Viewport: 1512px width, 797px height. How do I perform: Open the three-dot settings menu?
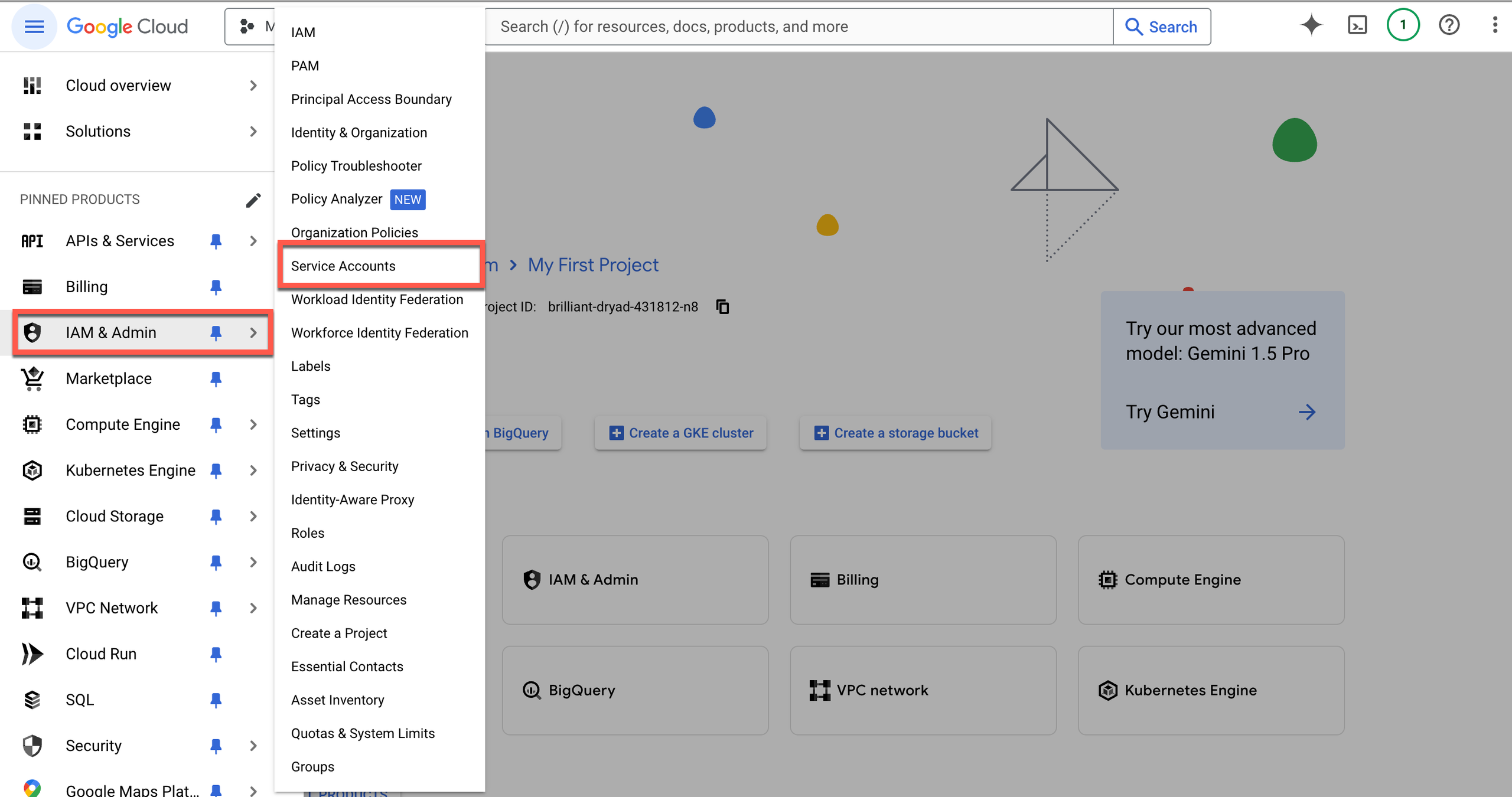(x=1495, y=25)
